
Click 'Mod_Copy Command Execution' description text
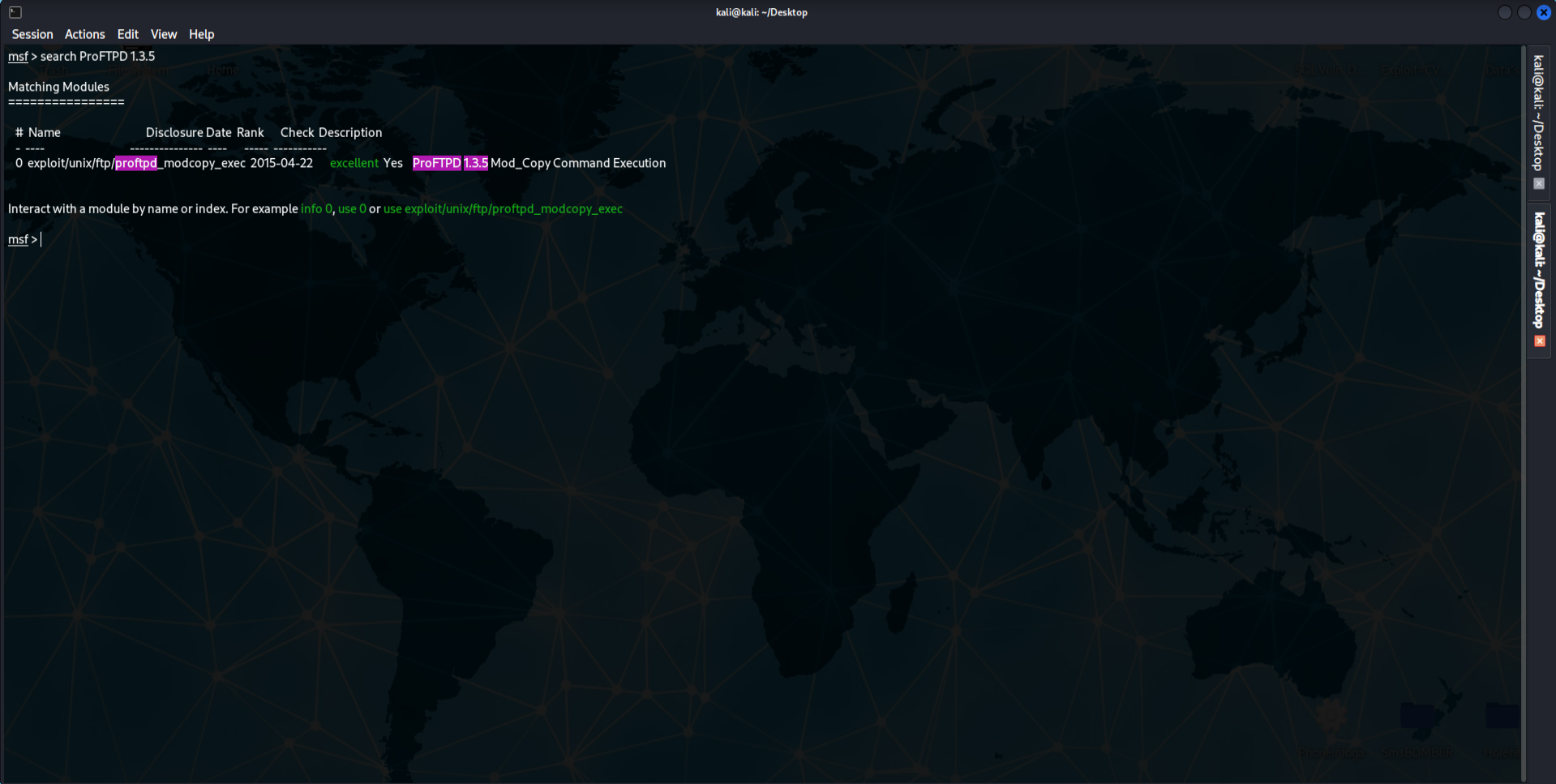point(578,163)
